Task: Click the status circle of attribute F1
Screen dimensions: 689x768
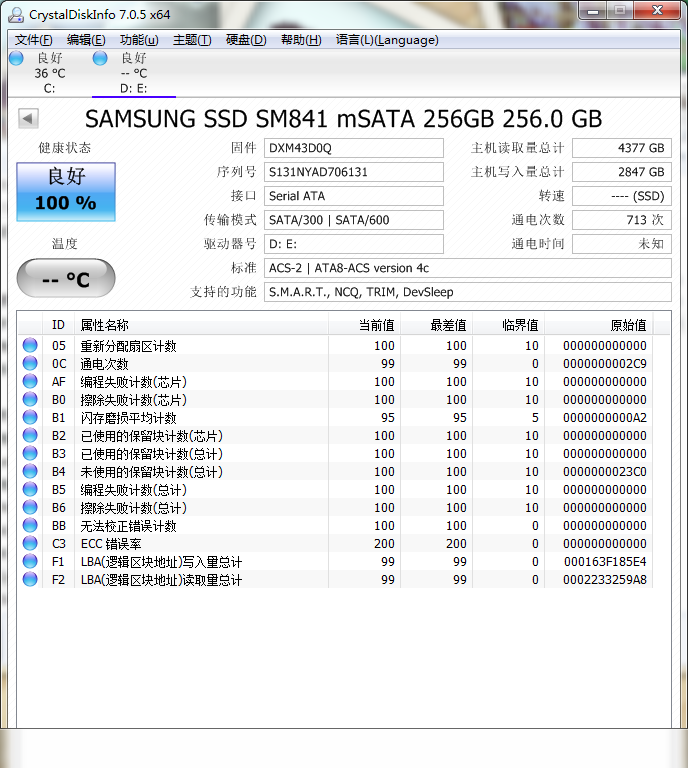Action: coord(30,561)
